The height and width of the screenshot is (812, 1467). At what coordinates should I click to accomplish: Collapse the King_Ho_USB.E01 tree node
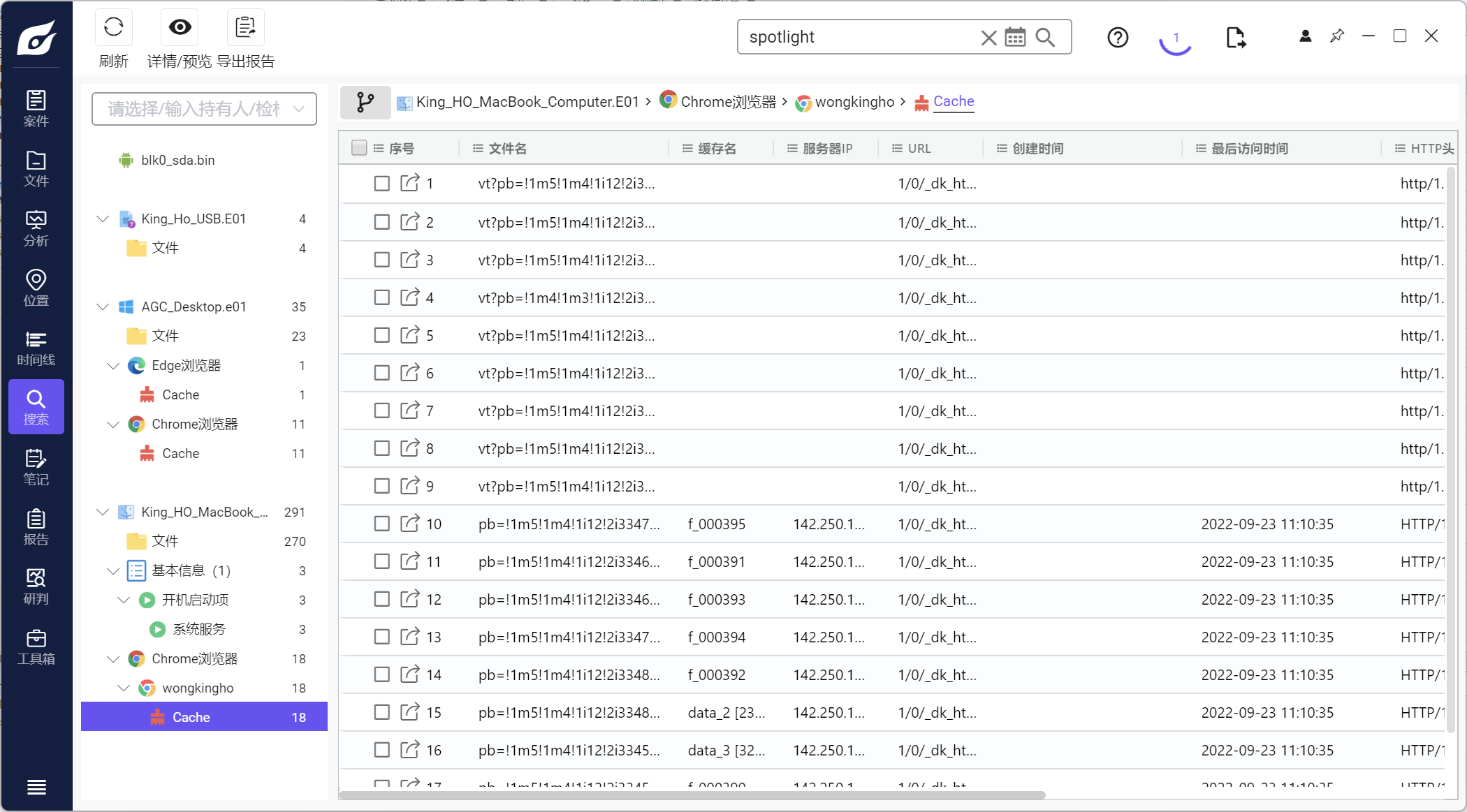103,219
